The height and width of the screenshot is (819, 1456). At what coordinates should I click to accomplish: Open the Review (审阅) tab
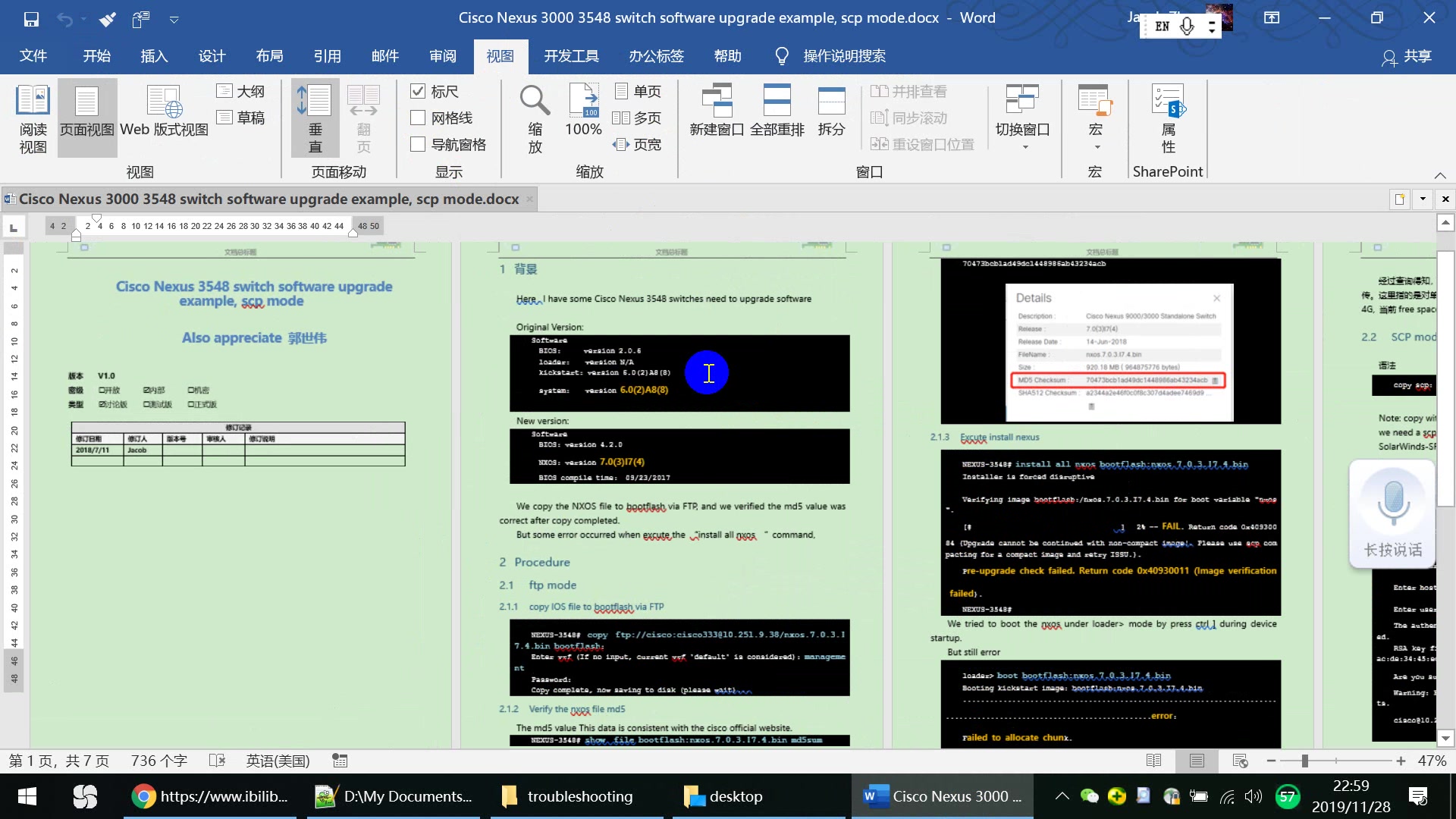442,56
